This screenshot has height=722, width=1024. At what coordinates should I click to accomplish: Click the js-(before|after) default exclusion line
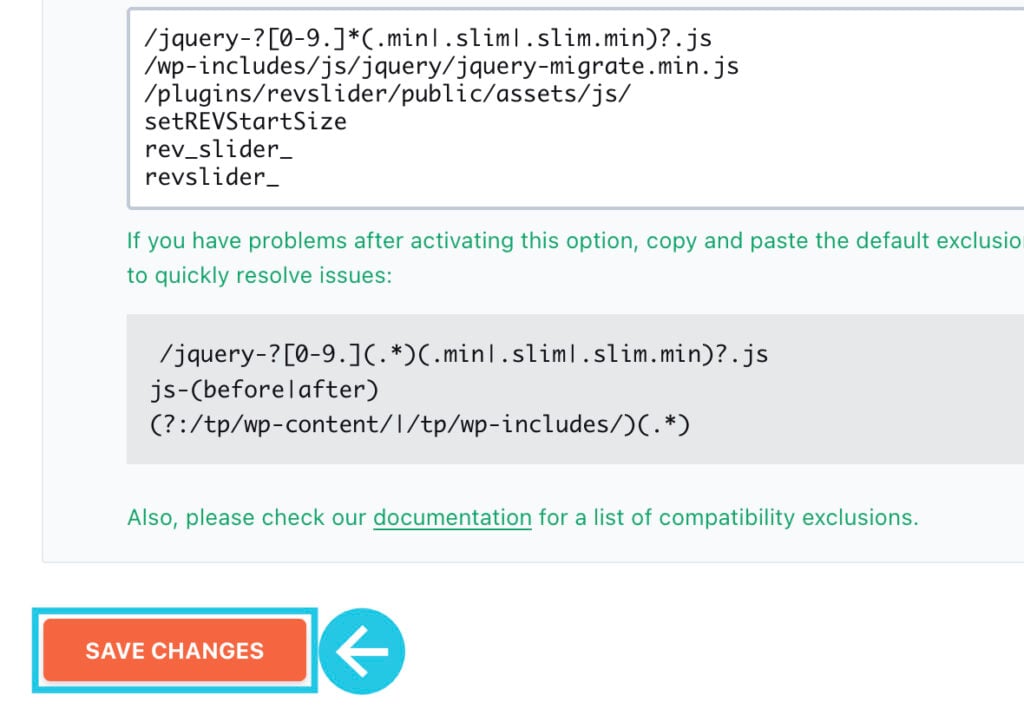coord(264,390)
